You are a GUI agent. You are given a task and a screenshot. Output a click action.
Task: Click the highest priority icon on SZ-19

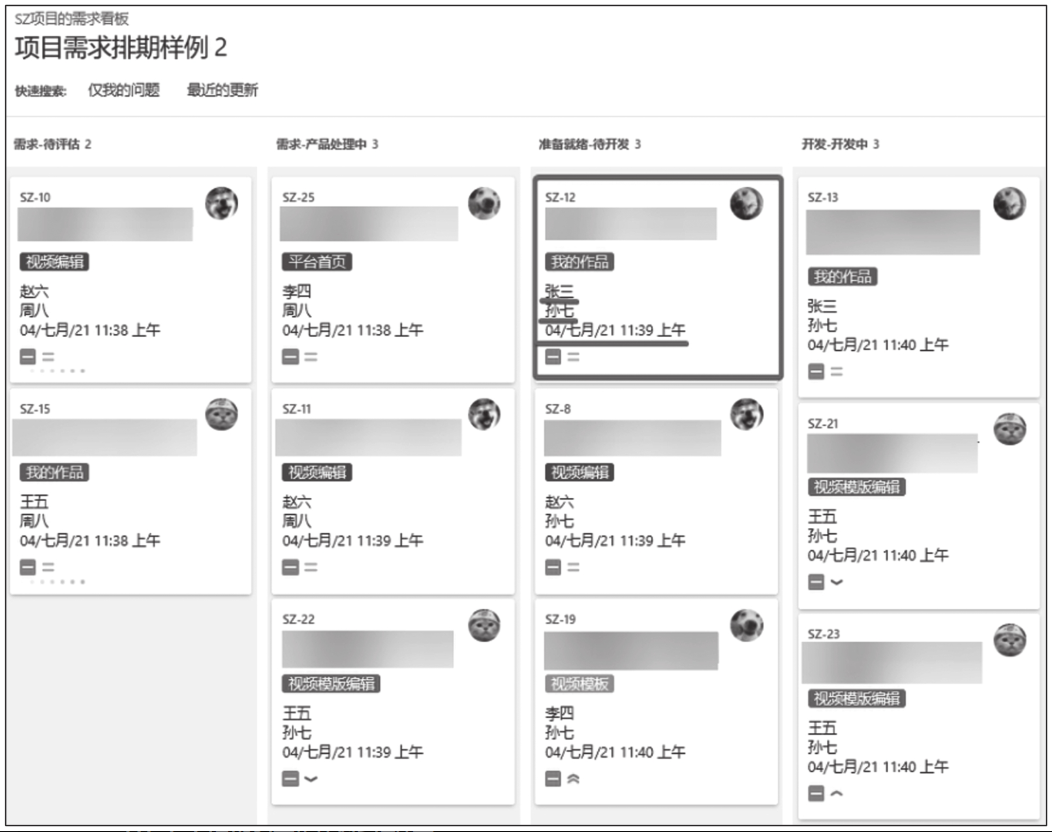click(x=574, y=779)
